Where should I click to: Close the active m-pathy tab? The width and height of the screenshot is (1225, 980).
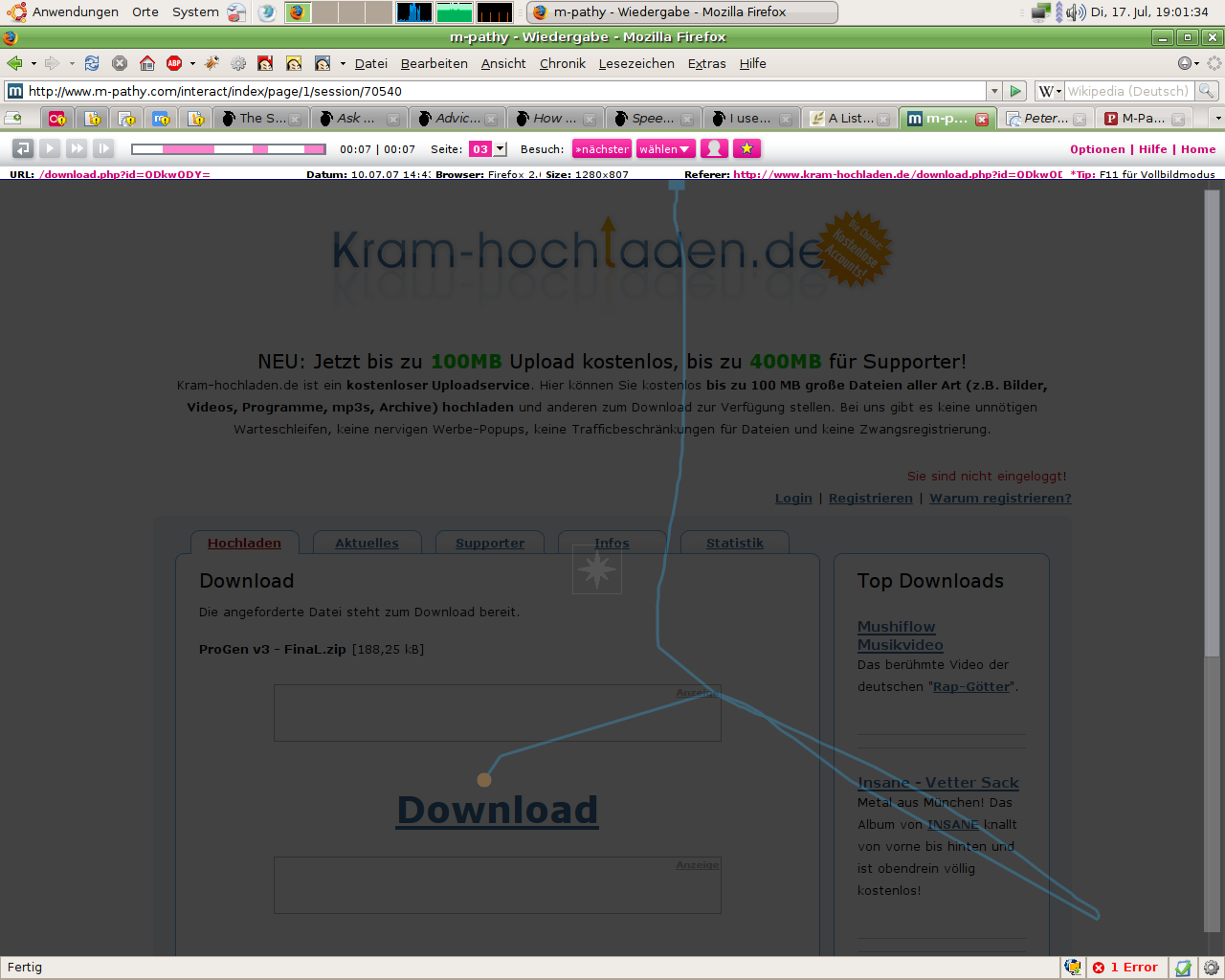tap(982, 119)
